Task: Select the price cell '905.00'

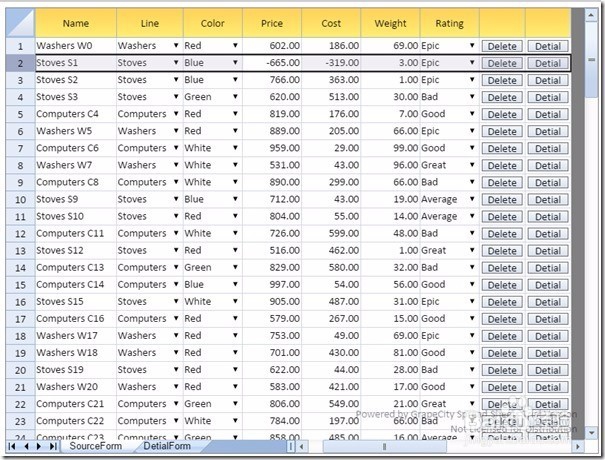Action: click(x=272, y=301)
